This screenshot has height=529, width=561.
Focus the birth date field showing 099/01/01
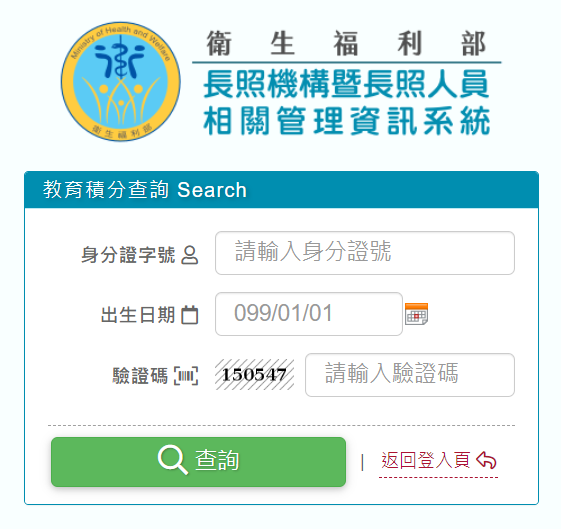tap(309, 314)
